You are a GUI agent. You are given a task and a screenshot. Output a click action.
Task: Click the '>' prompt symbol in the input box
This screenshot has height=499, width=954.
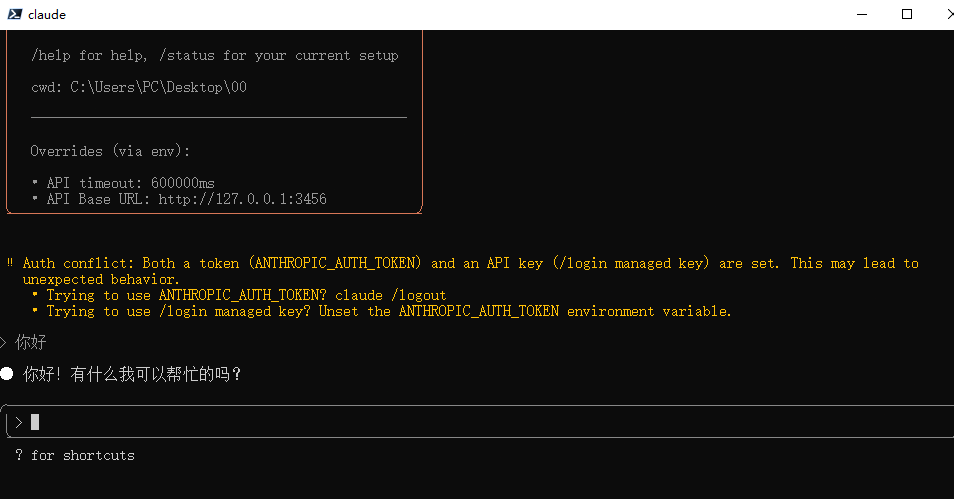tap(18, 422)
